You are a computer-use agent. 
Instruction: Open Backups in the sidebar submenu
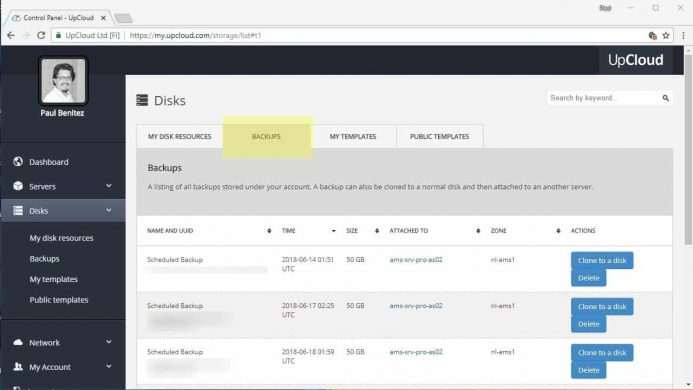[x=44, y=259]
